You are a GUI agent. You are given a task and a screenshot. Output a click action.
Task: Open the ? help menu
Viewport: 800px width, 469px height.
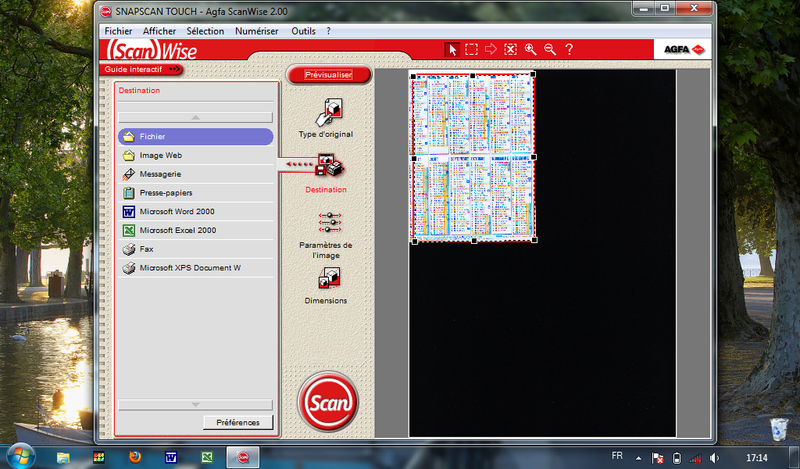[328, 31]
